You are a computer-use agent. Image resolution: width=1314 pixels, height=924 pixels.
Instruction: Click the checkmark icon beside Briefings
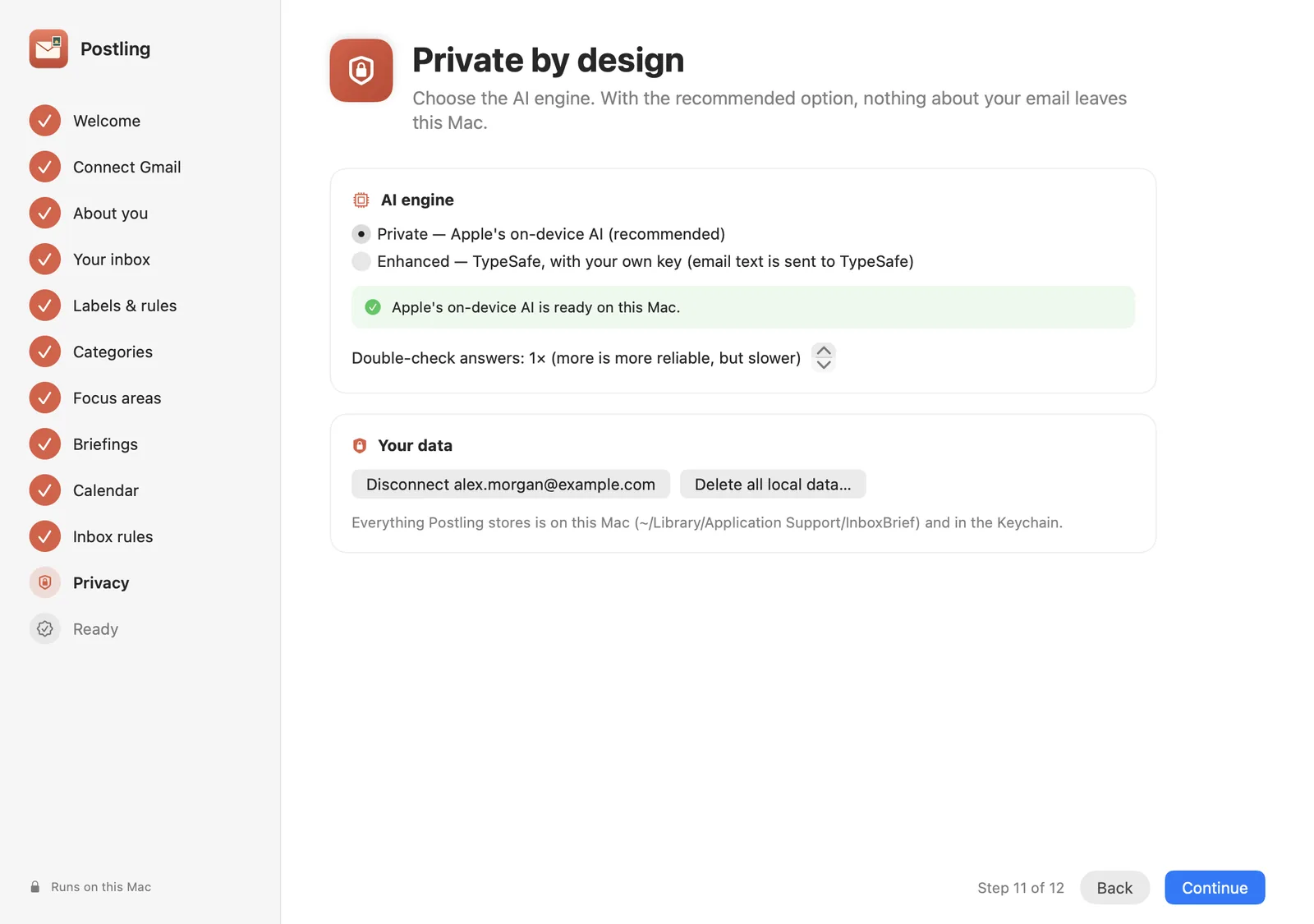coord(45,444)
